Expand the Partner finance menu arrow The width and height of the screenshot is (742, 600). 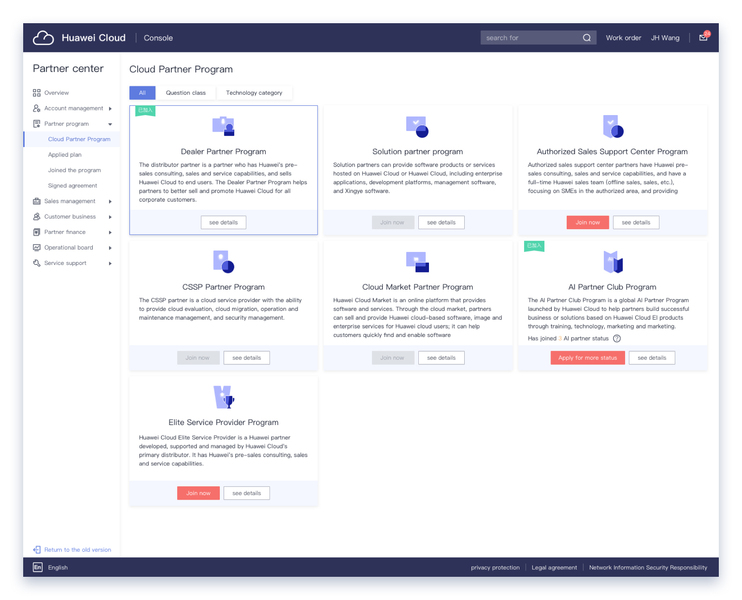(110, 232)
